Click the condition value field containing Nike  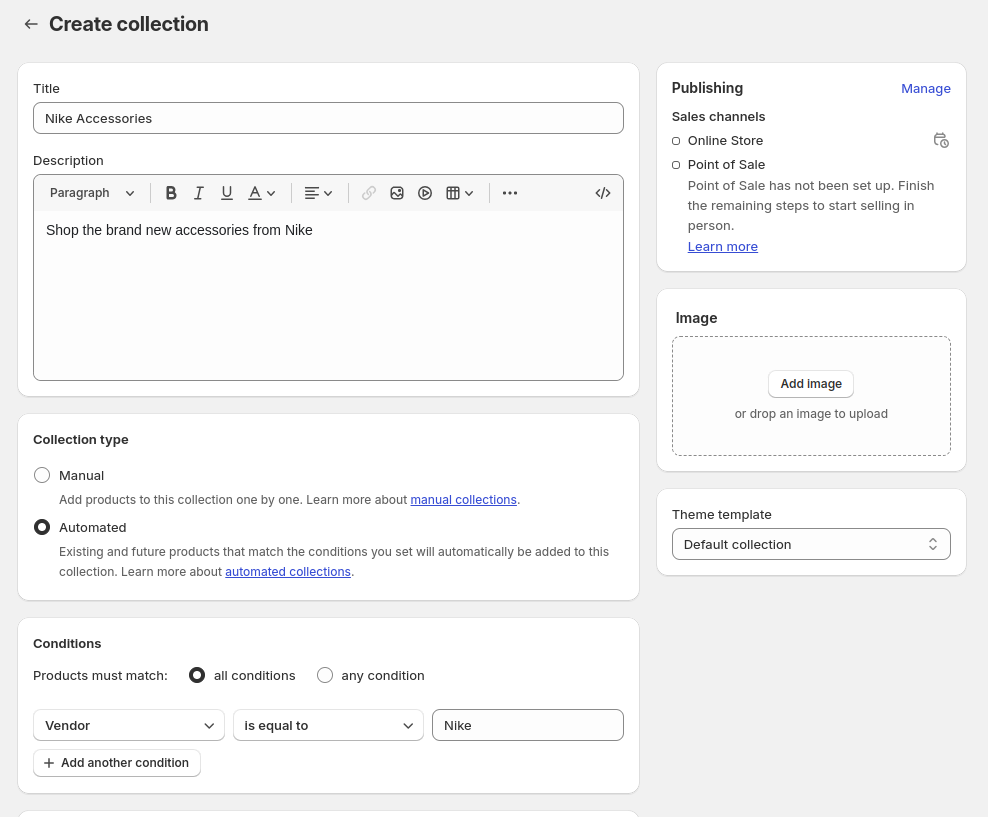528,726
